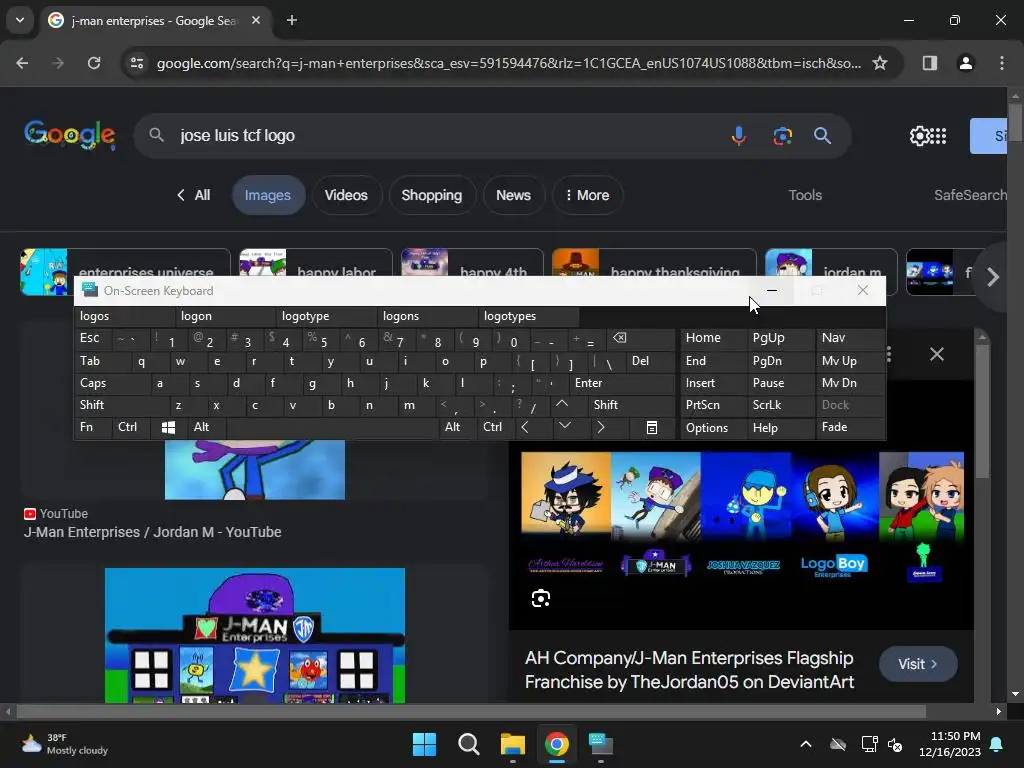Open tab search dropdown chevron
The width and height of the screenshot is (1024, 768).
(20, 20)
